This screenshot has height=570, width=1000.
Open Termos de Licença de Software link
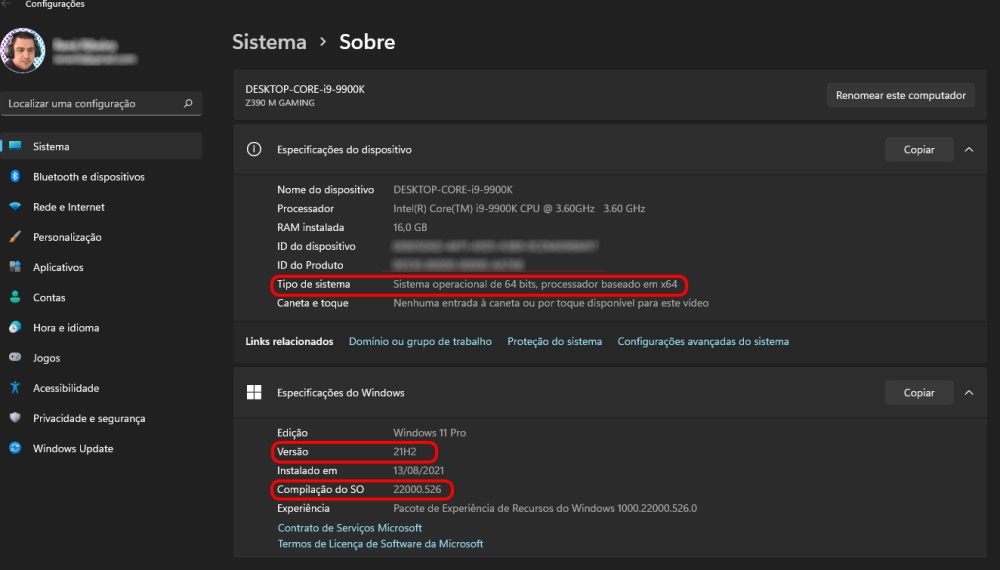coord(380,543)
